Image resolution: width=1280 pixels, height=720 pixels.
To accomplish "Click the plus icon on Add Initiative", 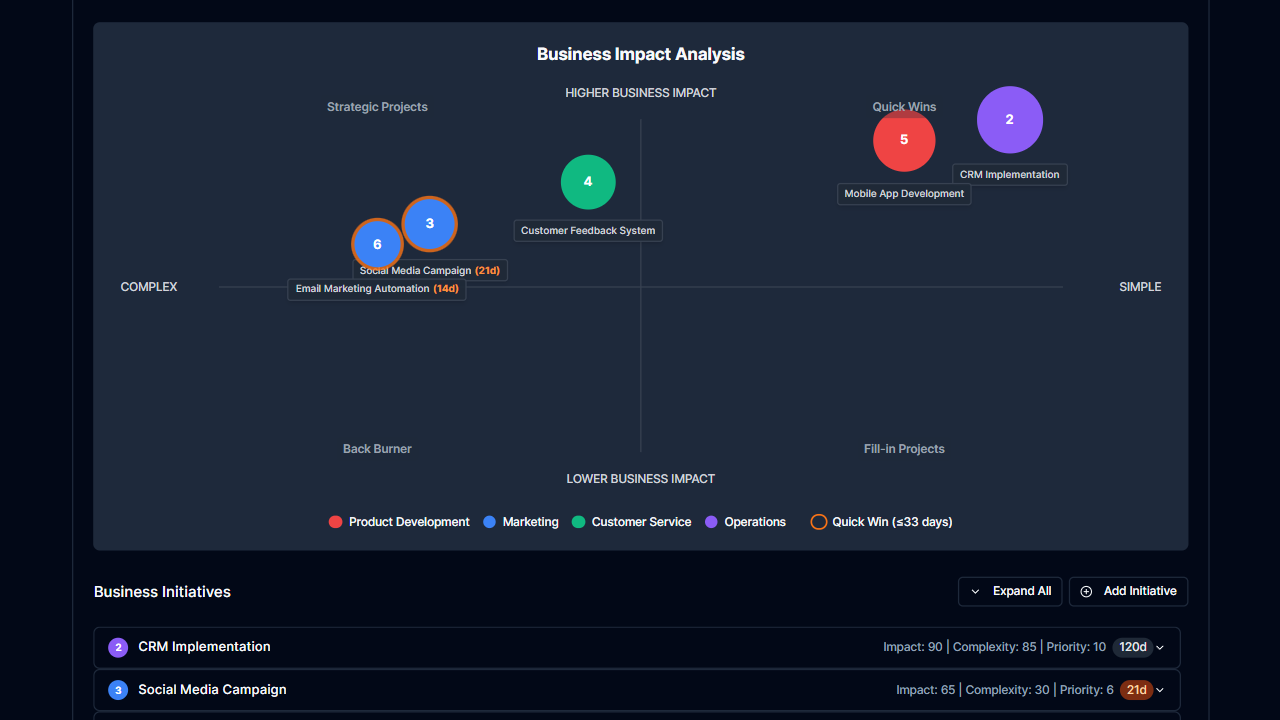I will click(1085, 591).
